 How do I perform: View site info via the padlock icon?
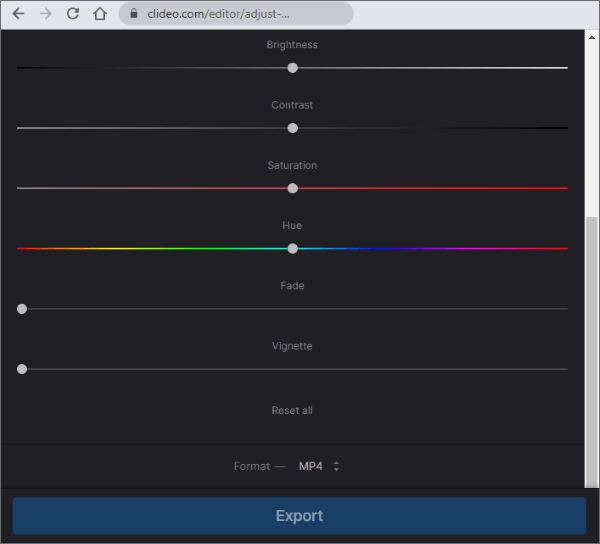pos(134,14)
